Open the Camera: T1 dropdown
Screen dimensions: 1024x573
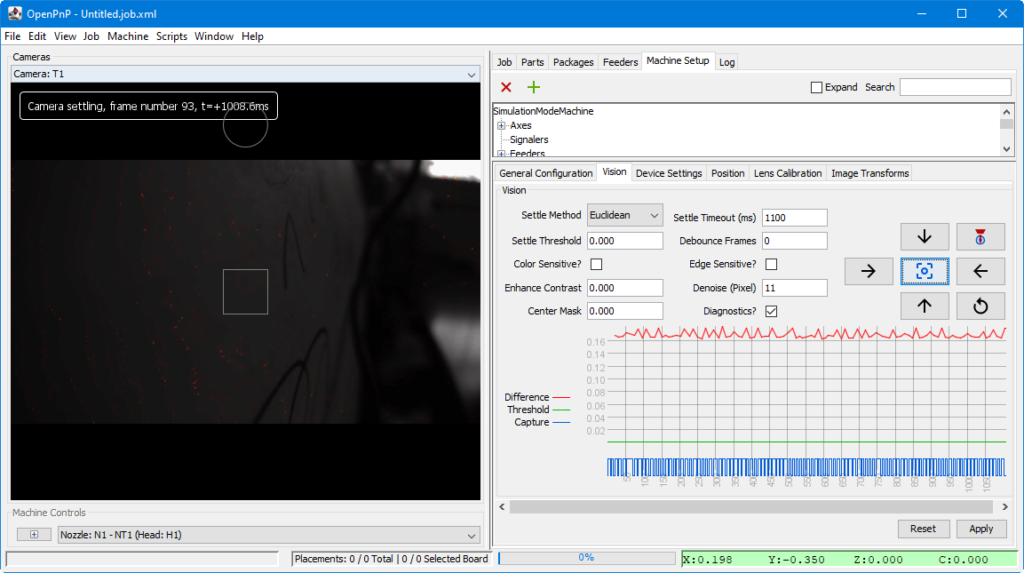pyautogui.click(x=246, y=74)
